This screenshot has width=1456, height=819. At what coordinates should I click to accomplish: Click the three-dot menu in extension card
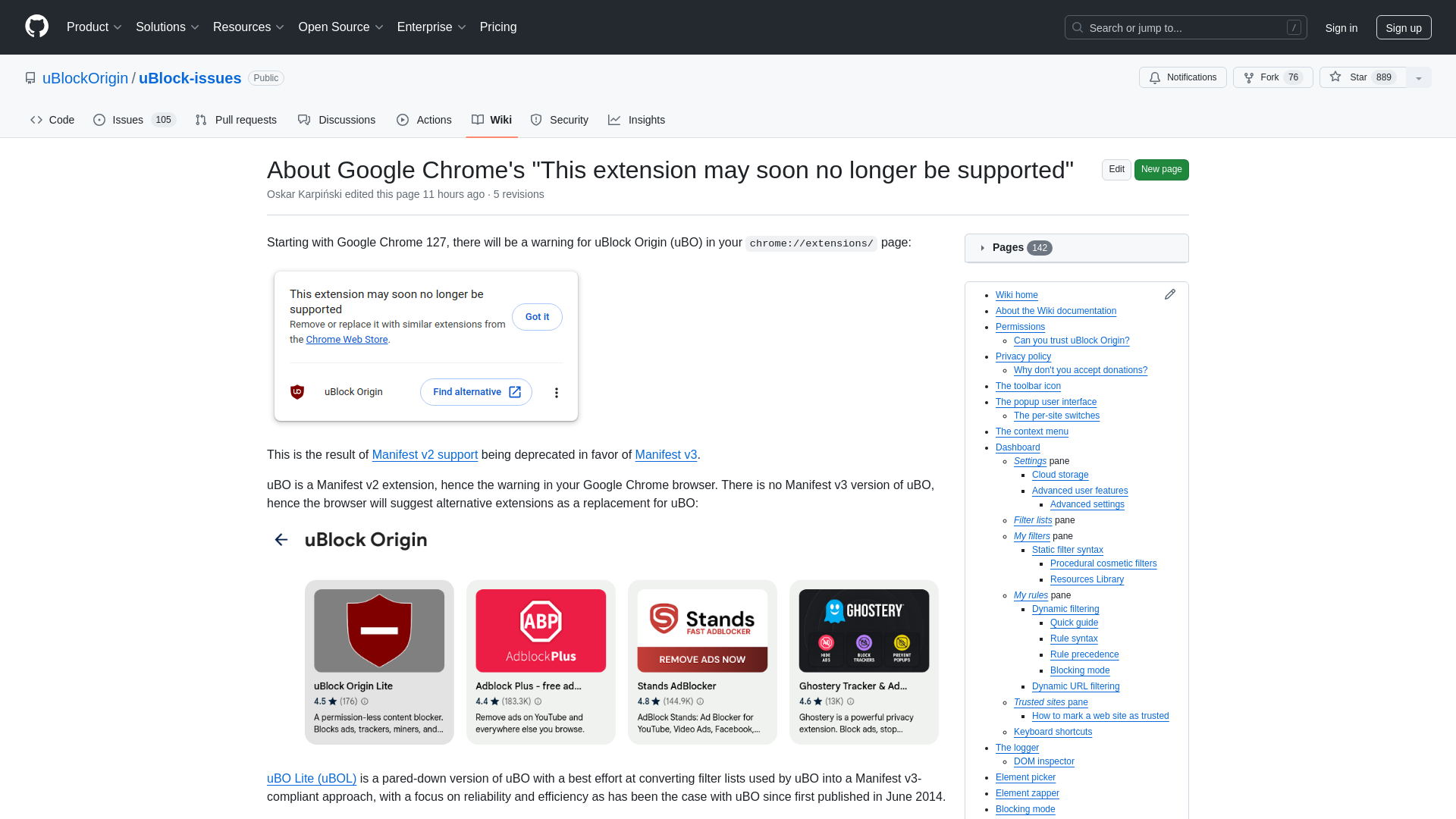557,392
